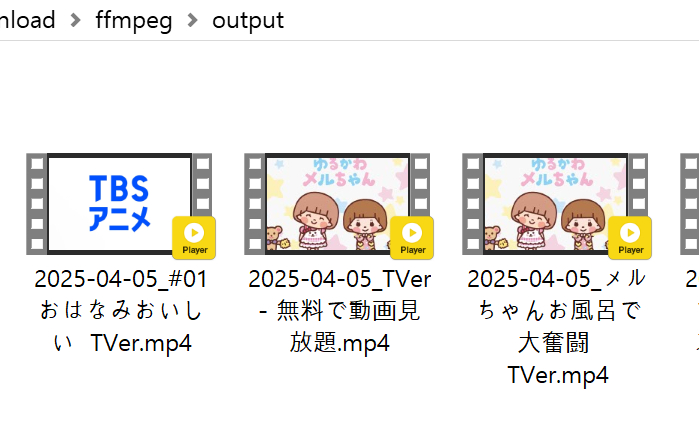Expand chevron before ffmpeg in breadcrumb
699x447 pixels.
click(76, 20)
